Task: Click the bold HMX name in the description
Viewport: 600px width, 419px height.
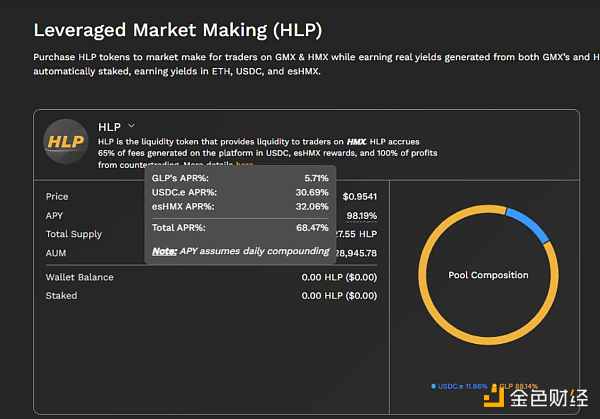Action: 356,142
